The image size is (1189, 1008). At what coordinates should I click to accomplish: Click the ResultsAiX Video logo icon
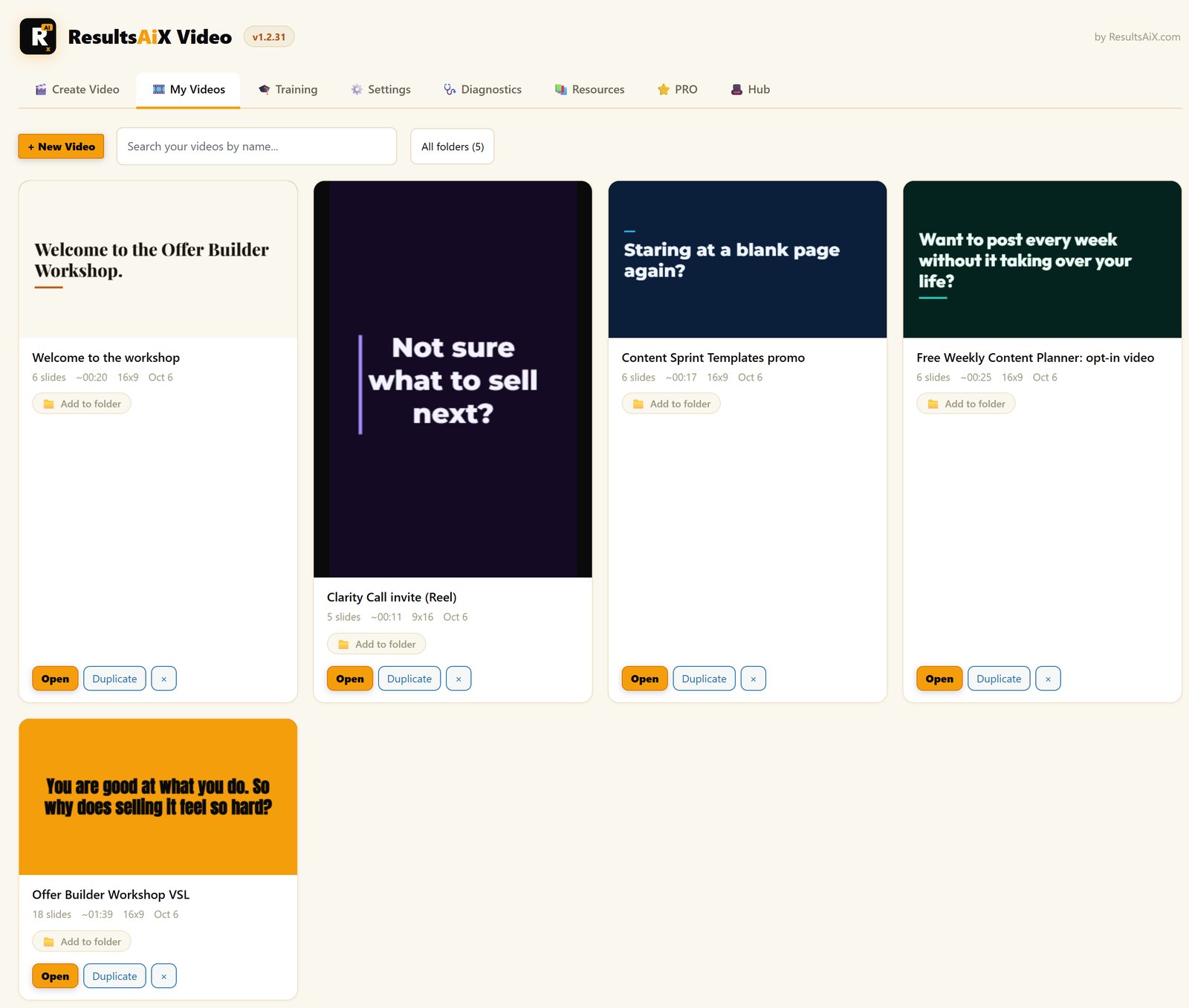click(x=38, y=36)
